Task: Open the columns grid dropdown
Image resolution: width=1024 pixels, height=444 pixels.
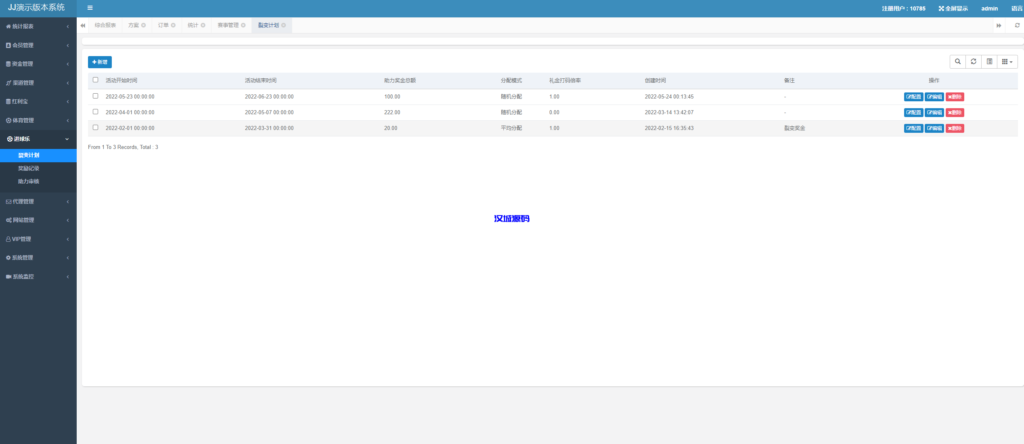Action: (x=1007, y=61)
